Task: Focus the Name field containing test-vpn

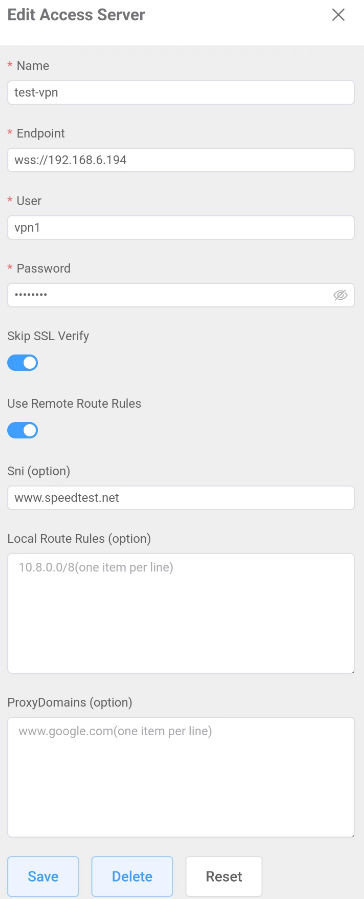Action: (x=181, y=92)
